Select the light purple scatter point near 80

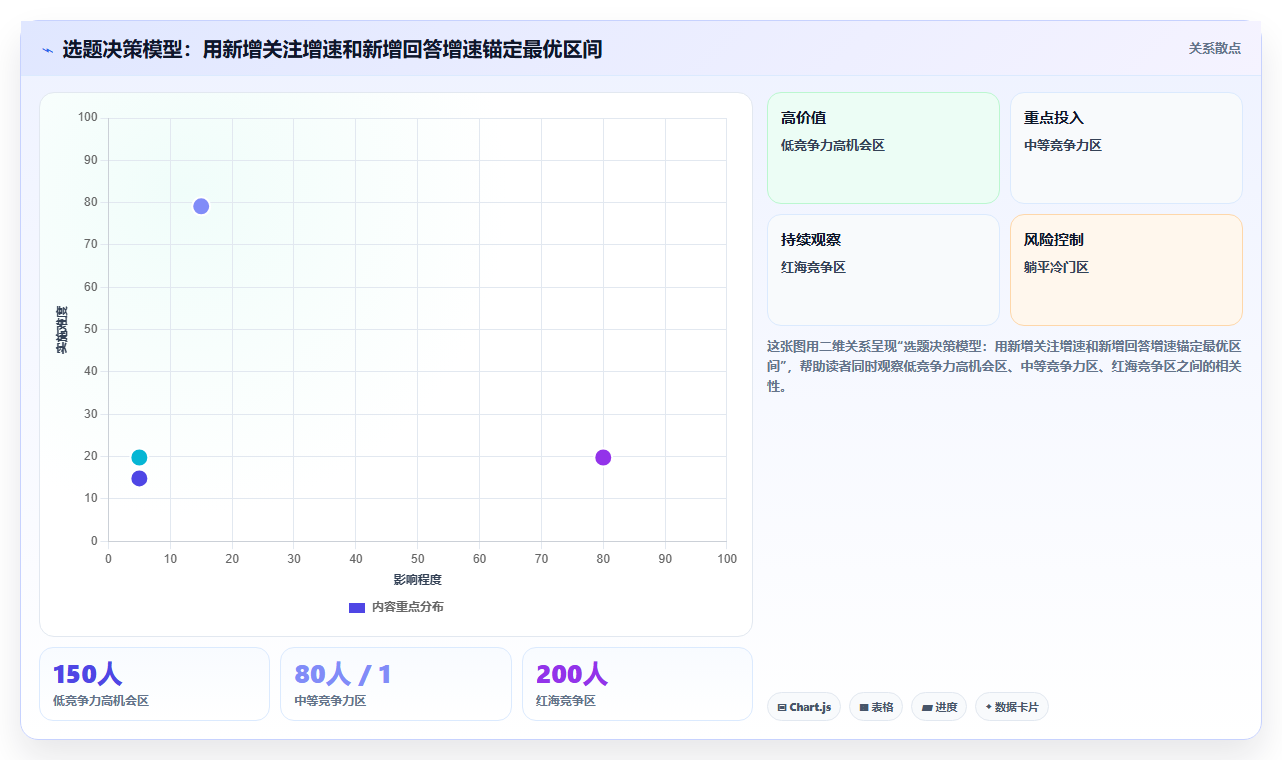coord(201,206)
